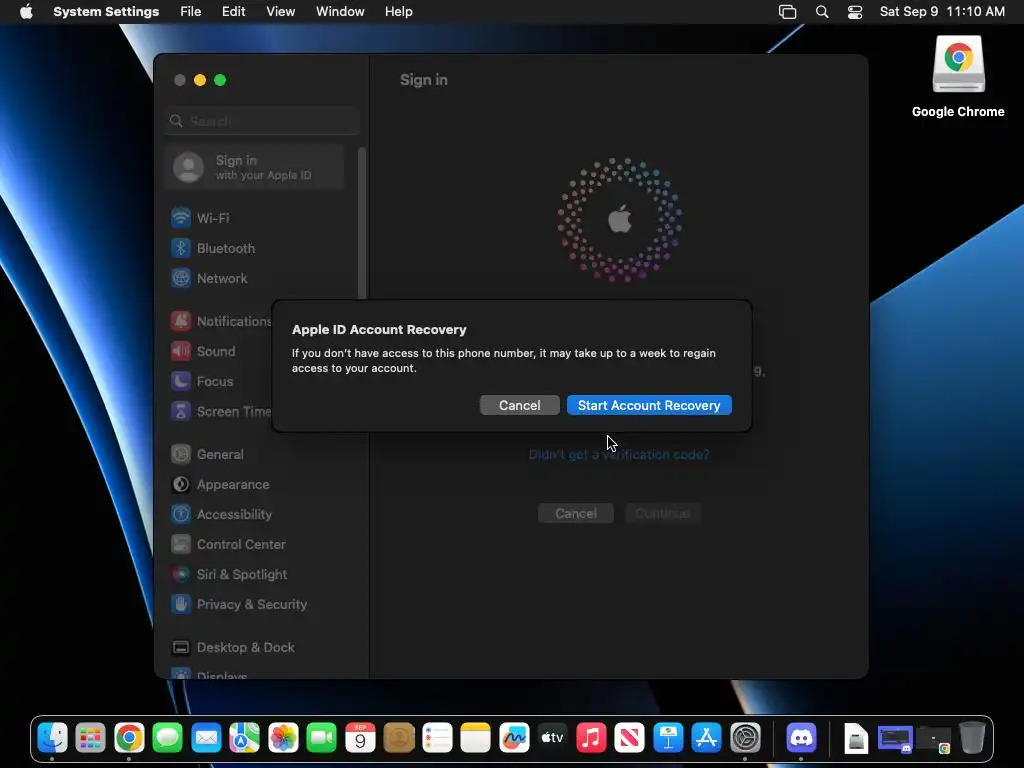The image size is (1024, 768).
Task: Open "Didn't get a verification code?" link
Action: 618,455
